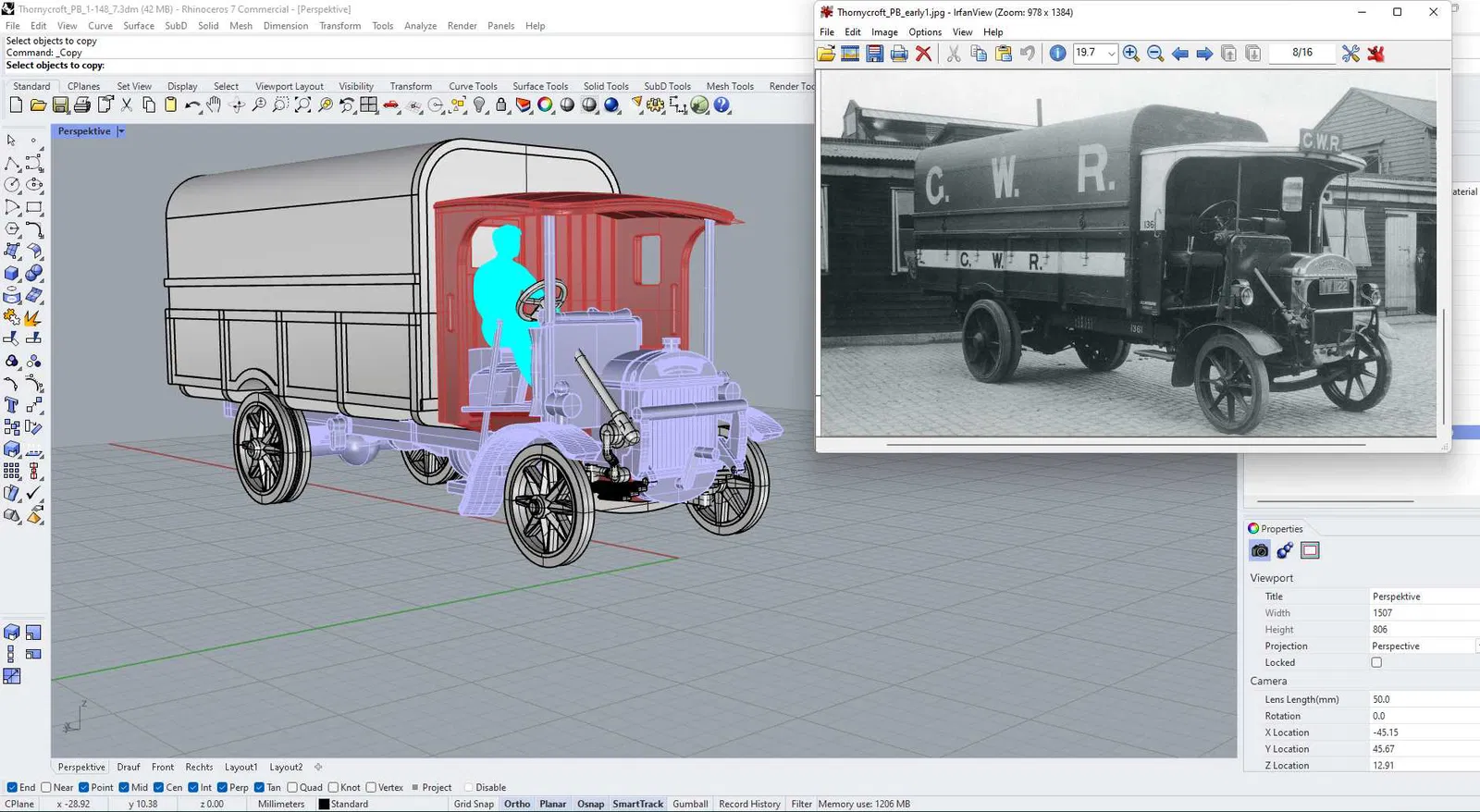This screenshot has height=812, width=1480.
Task: Click the red X delete icon in IrfanView
Action: click(923, 54)
